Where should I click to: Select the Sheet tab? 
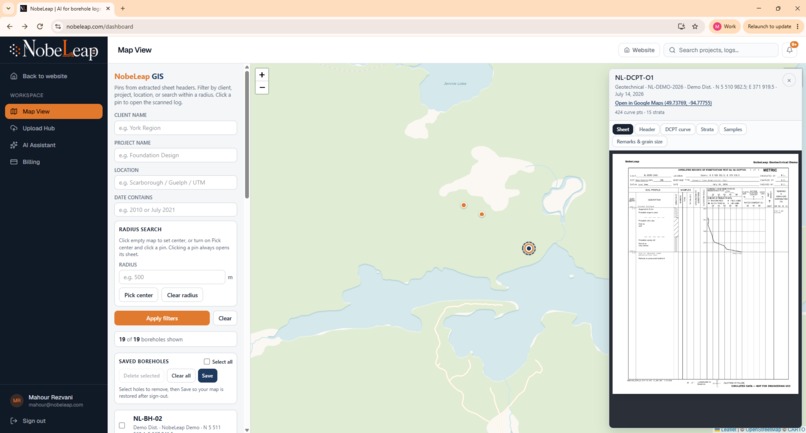tap(622, 130)
